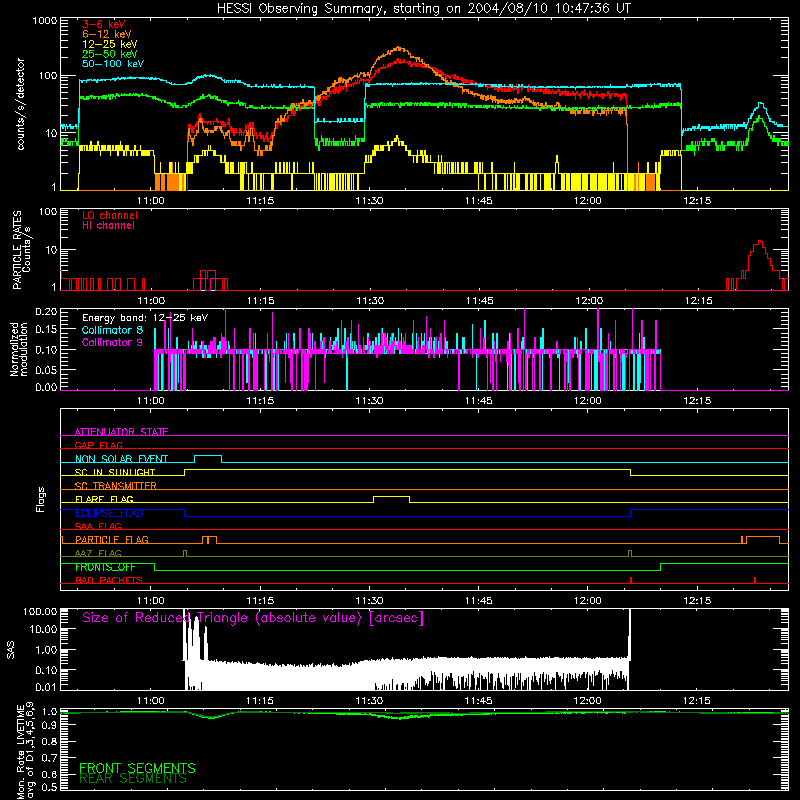Select the 'PARTICLE FLAG' label
Screen dimensions: 800x800
coord(112,539)
